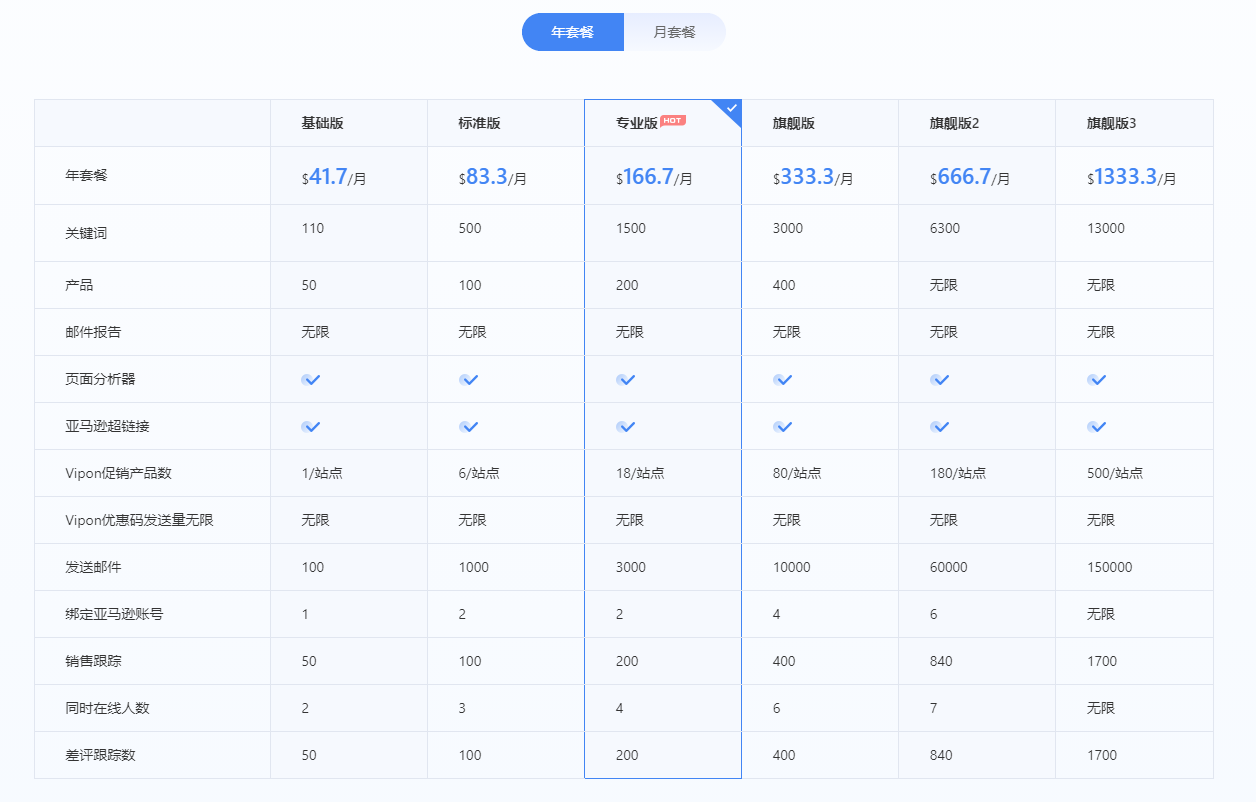Select the 基础版 plan column header

[x=322, y=124]
